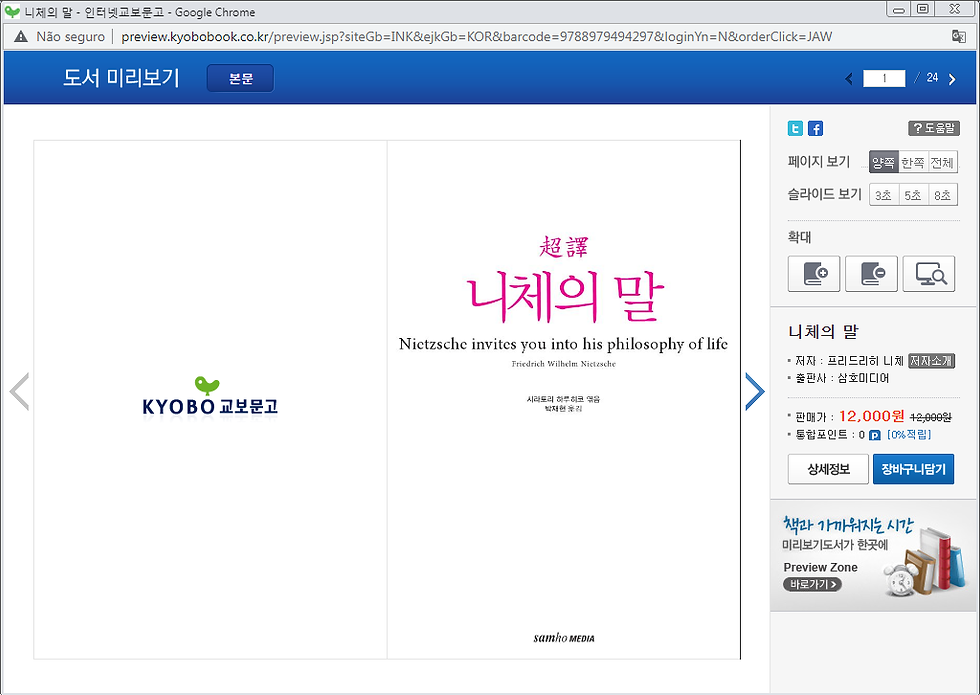Viewport: 980px width, 695px height.
Task: Click the page number input field
Action: (x=884, y=78)
